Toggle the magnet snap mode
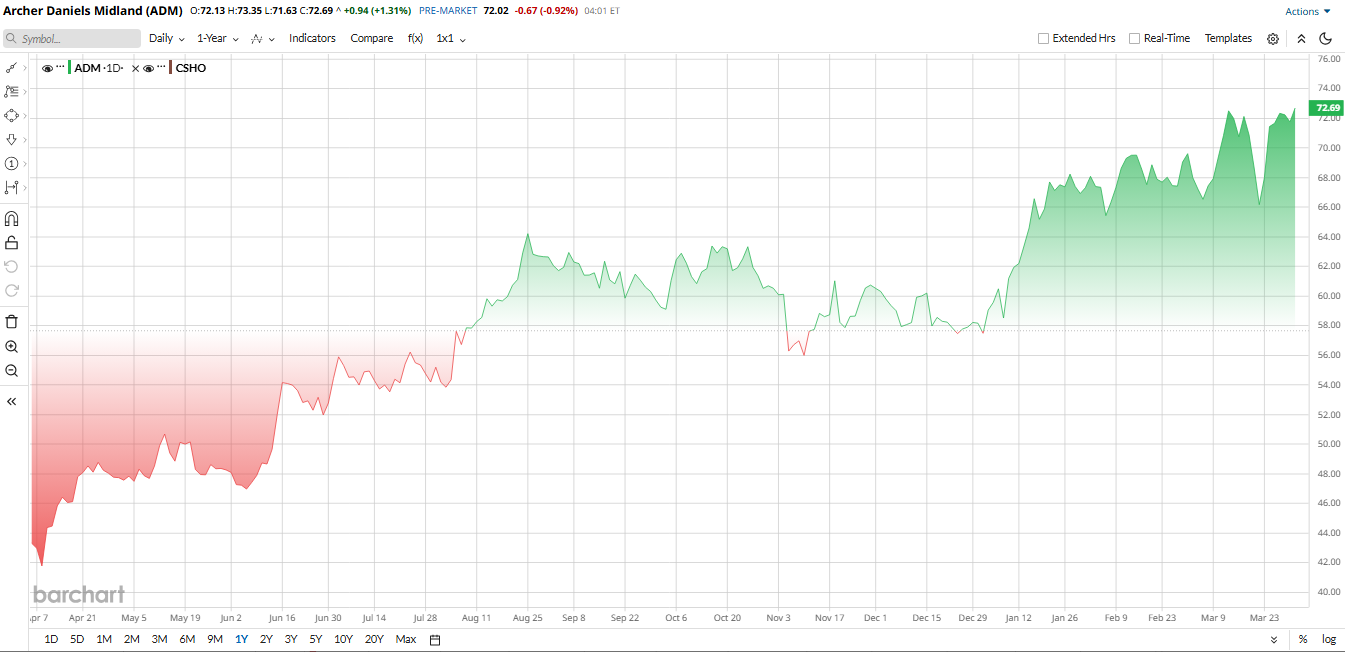This screenshot has width=1345, height=652. (11, 218)
